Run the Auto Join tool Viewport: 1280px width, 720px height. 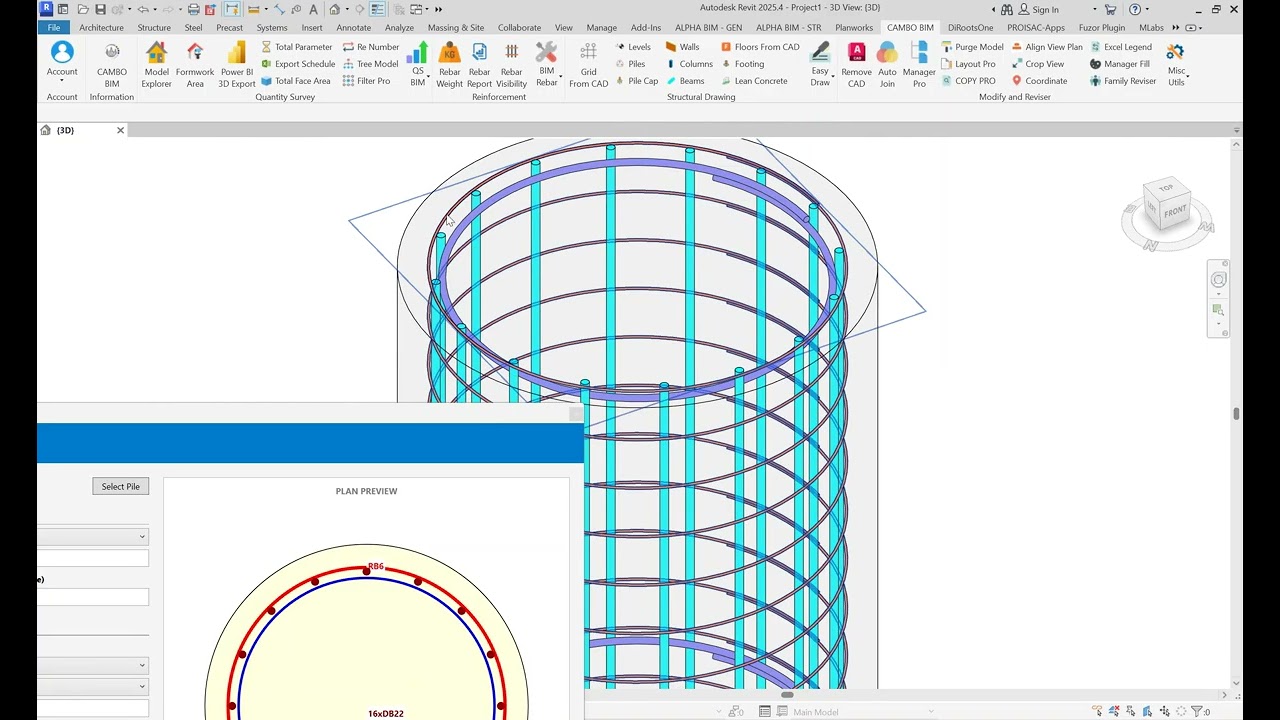point(887,65)
